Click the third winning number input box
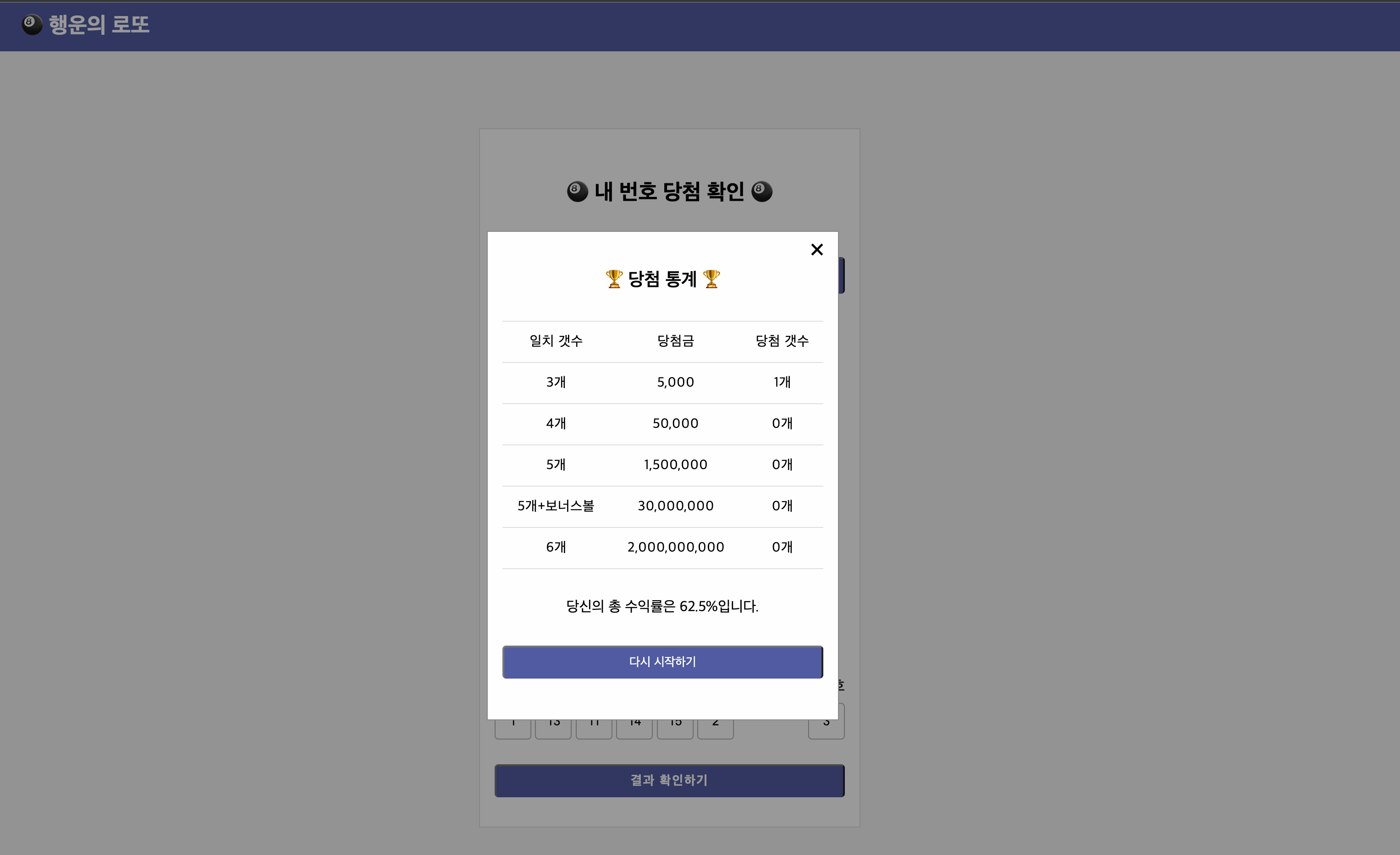This screenshot has width=1400, height=855. pyautogui.click(x=594, y=729)
